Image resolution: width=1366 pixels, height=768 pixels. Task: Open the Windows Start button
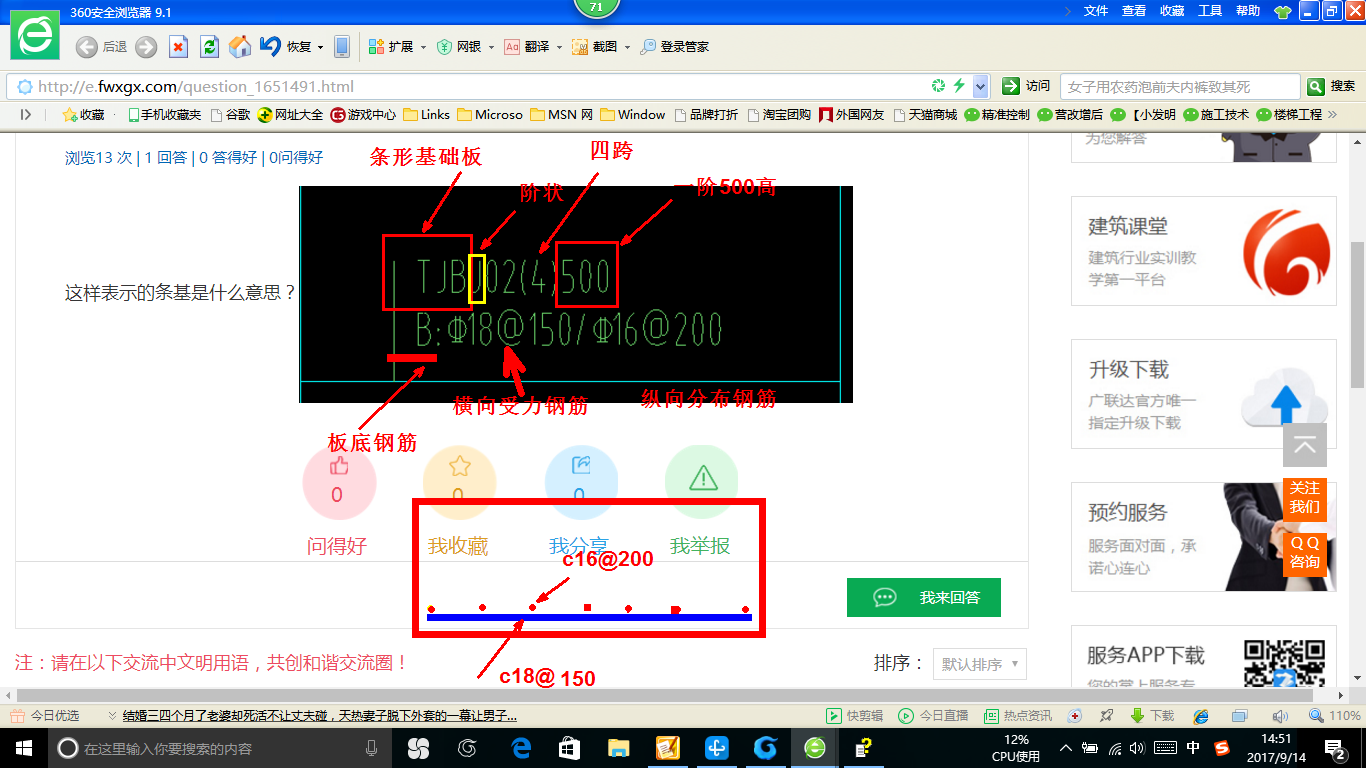tap(23, 747)
